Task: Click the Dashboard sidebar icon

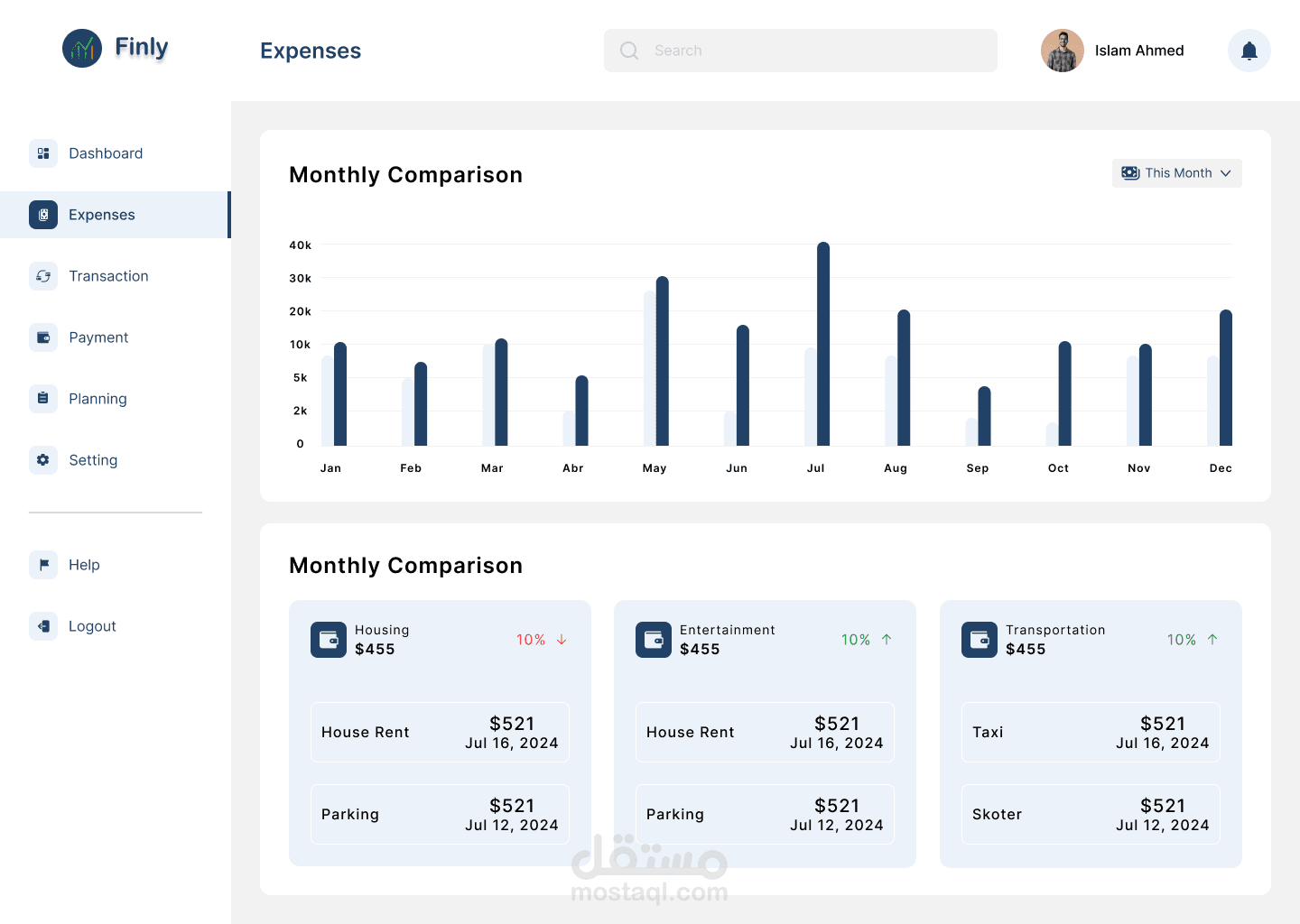Action: pos(43,153)
